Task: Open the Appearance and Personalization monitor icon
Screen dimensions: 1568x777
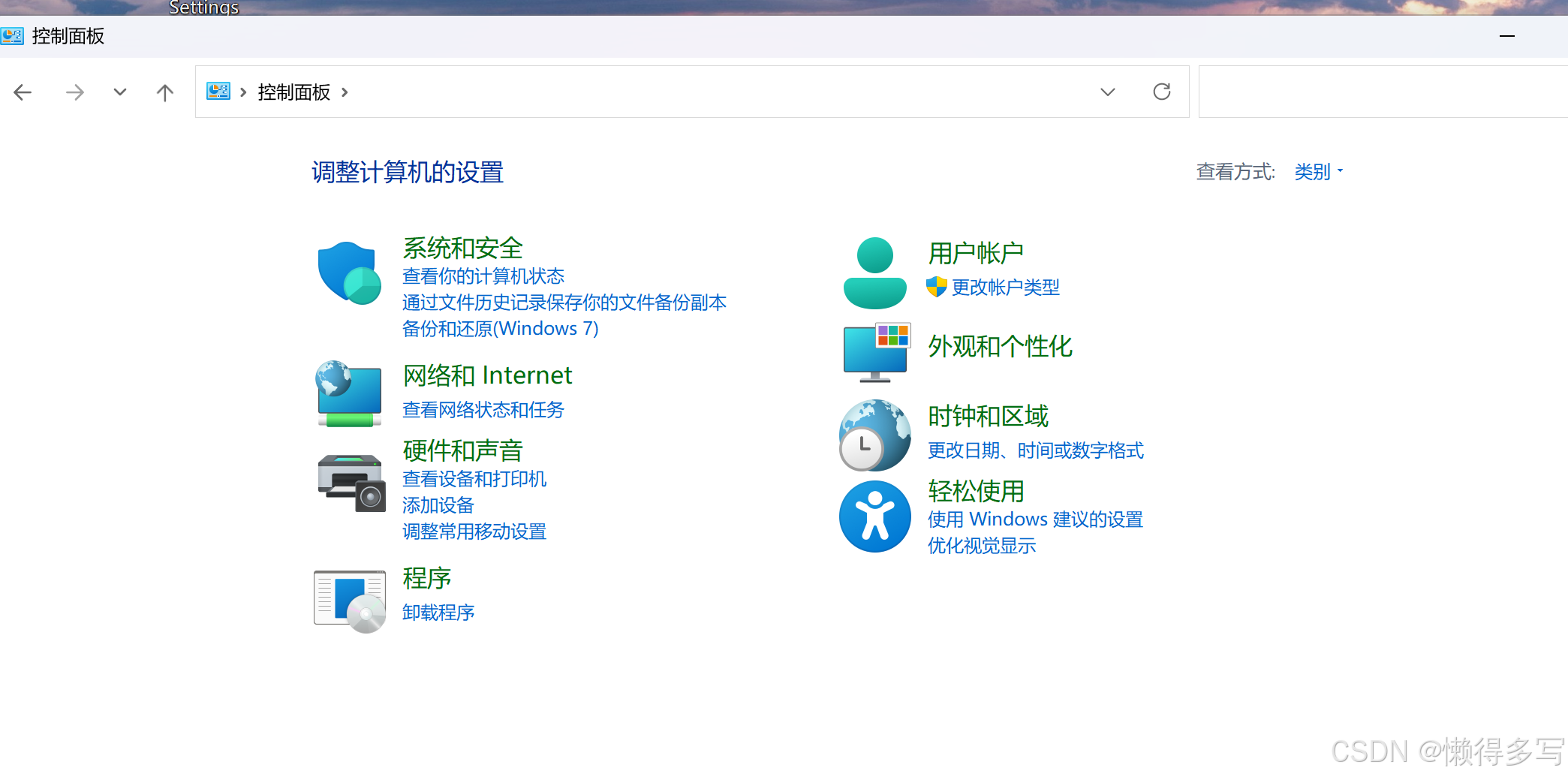Action: [876, 353]
